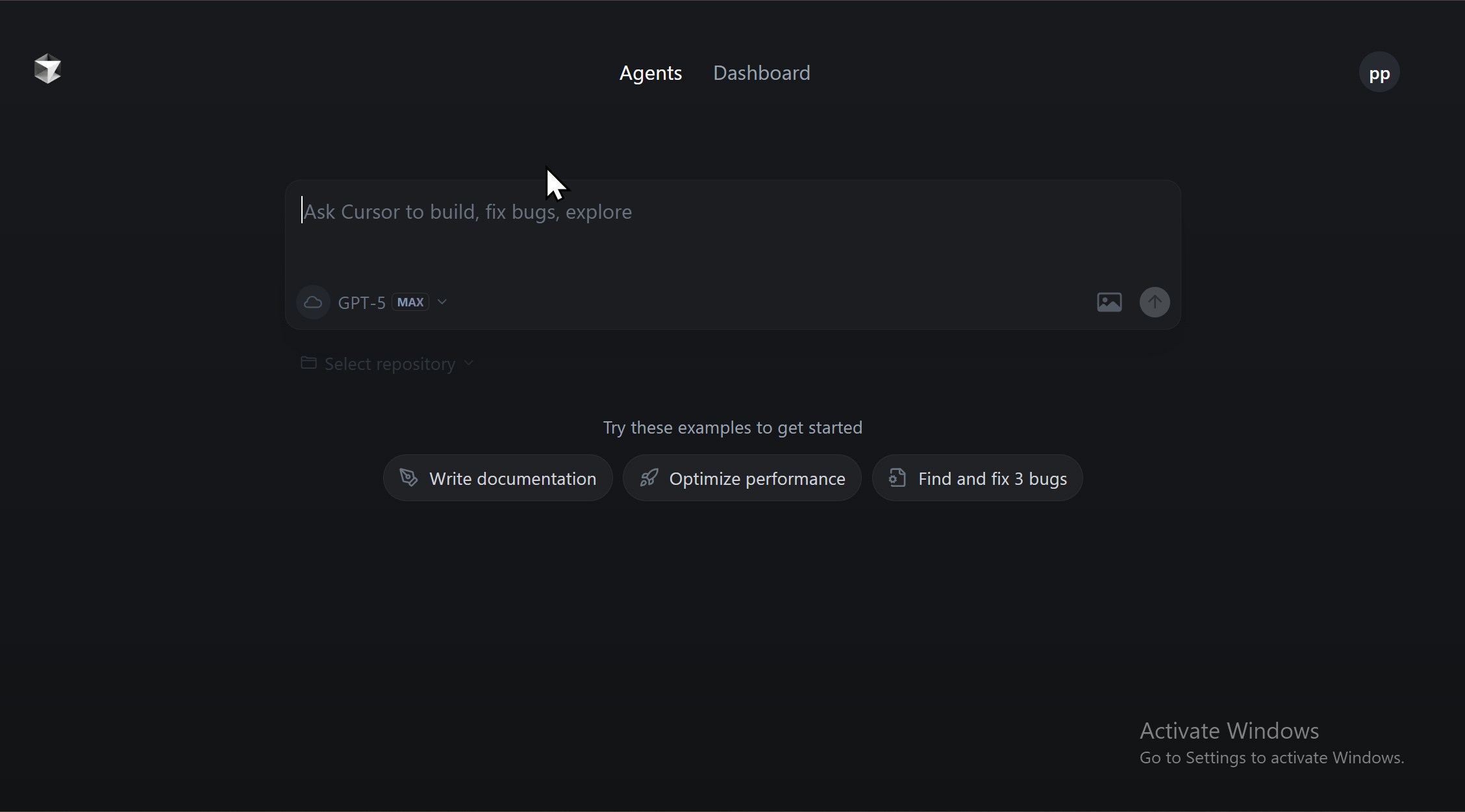Click the pen icon on Write documentation
Image resolution: width=1465 pixels, height=812 pixels.
pos(408,478)
